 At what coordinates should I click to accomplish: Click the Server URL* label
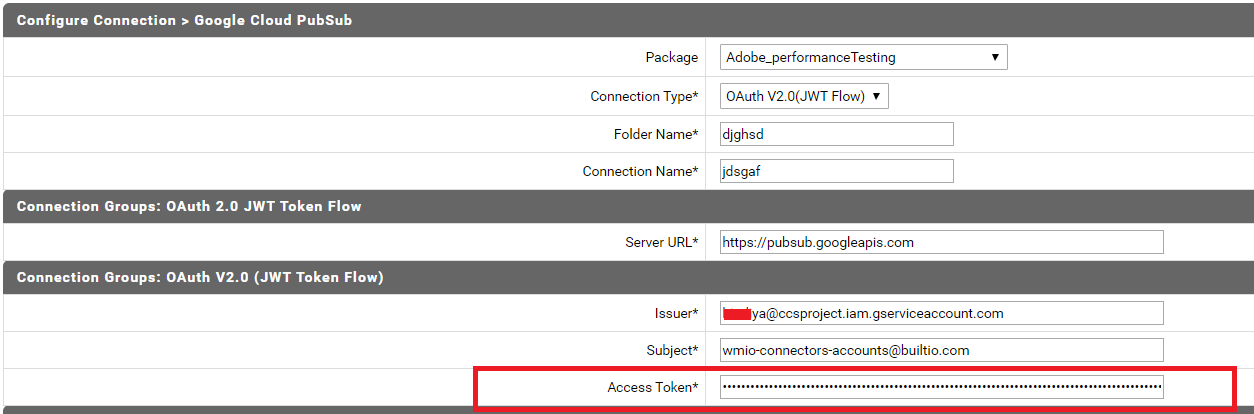click(x=661, y=242)
